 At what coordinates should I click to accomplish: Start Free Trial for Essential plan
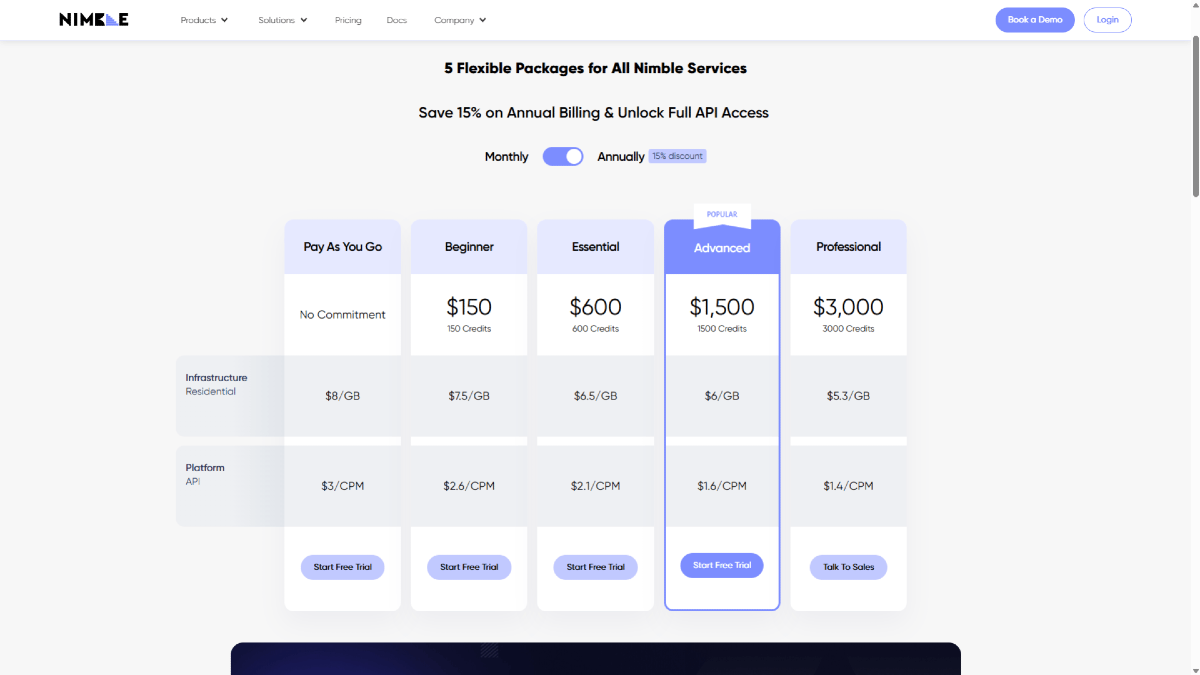[596, 567]
